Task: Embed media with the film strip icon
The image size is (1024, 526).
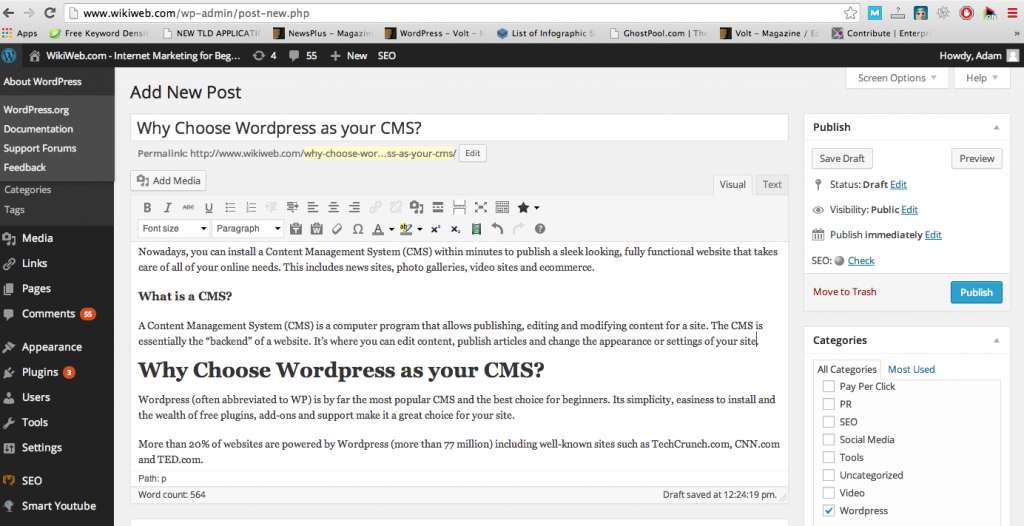Action: [x=476, y=229]
